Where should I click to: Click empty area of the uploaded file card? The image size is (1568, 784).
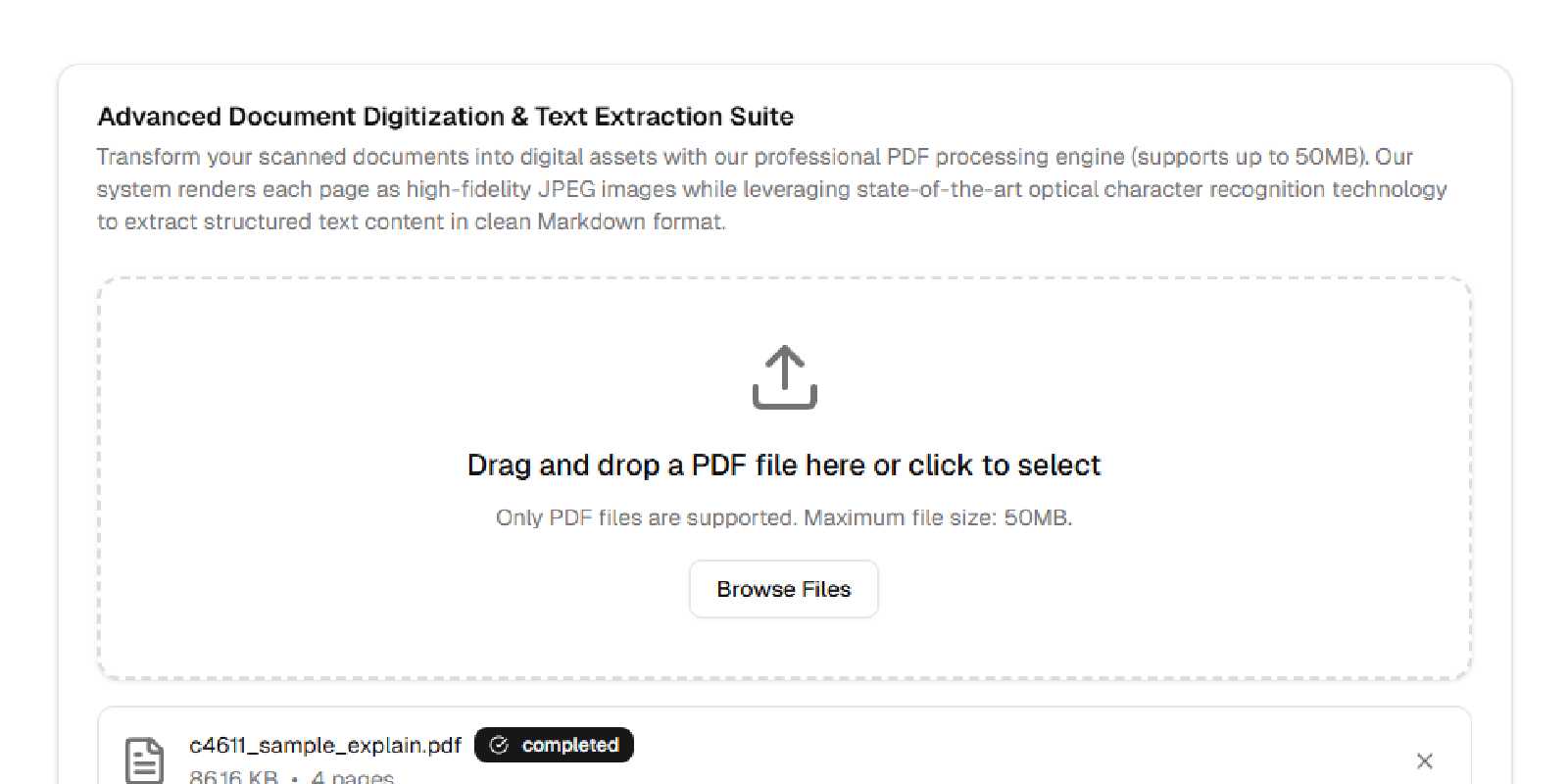click(980, 755)
